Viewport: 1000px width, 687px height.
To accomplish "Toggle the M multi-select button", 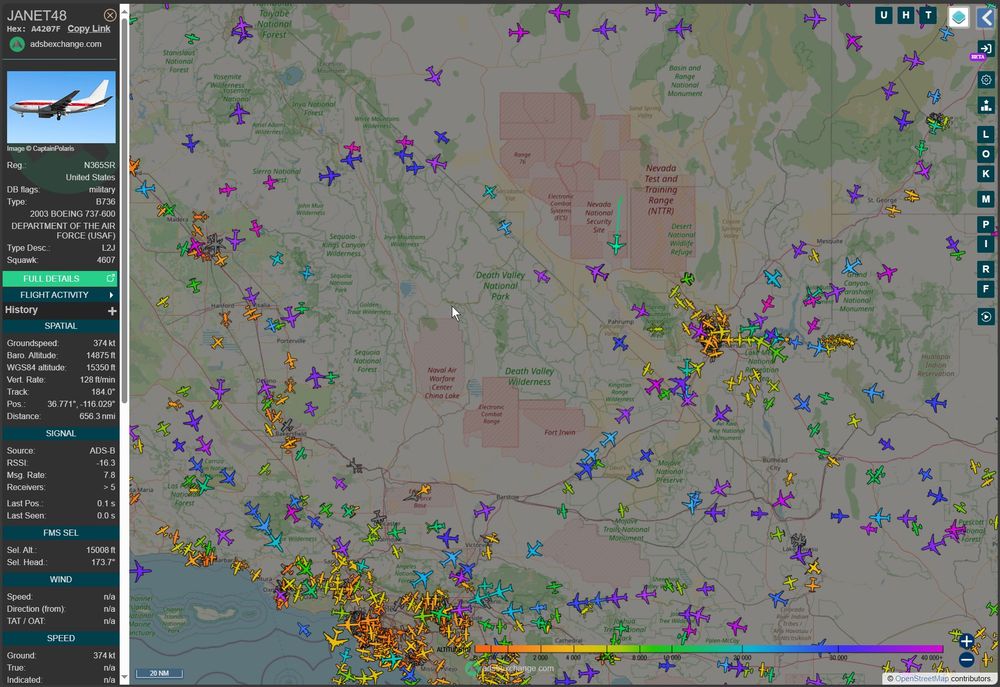I will (x=986, y=199).
